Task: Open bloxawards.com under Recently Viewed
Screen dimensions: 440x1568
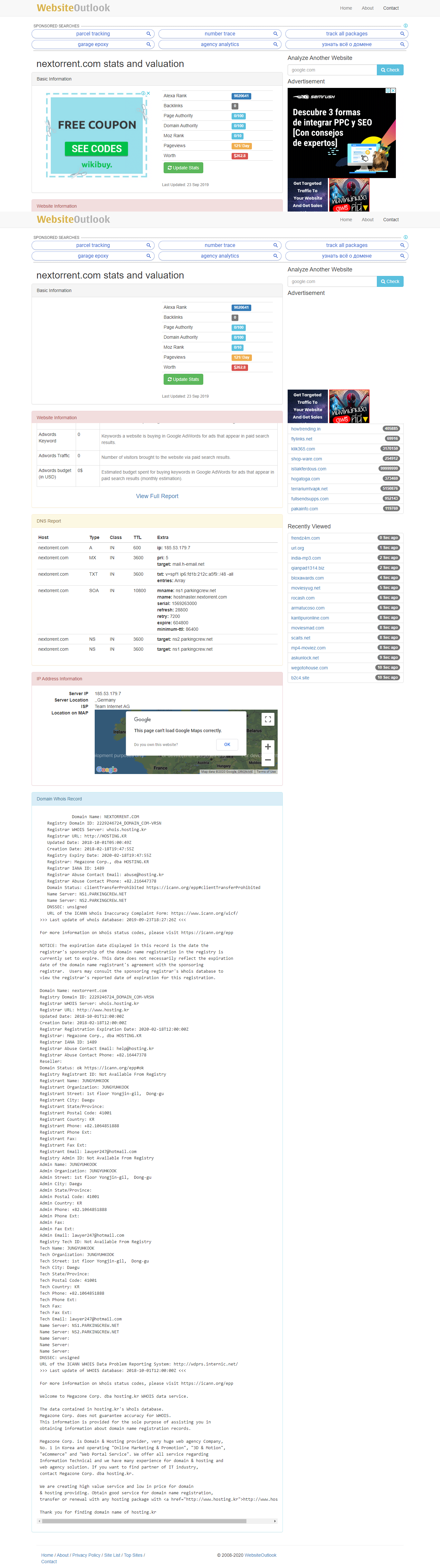Action: (x=307, y=578)
